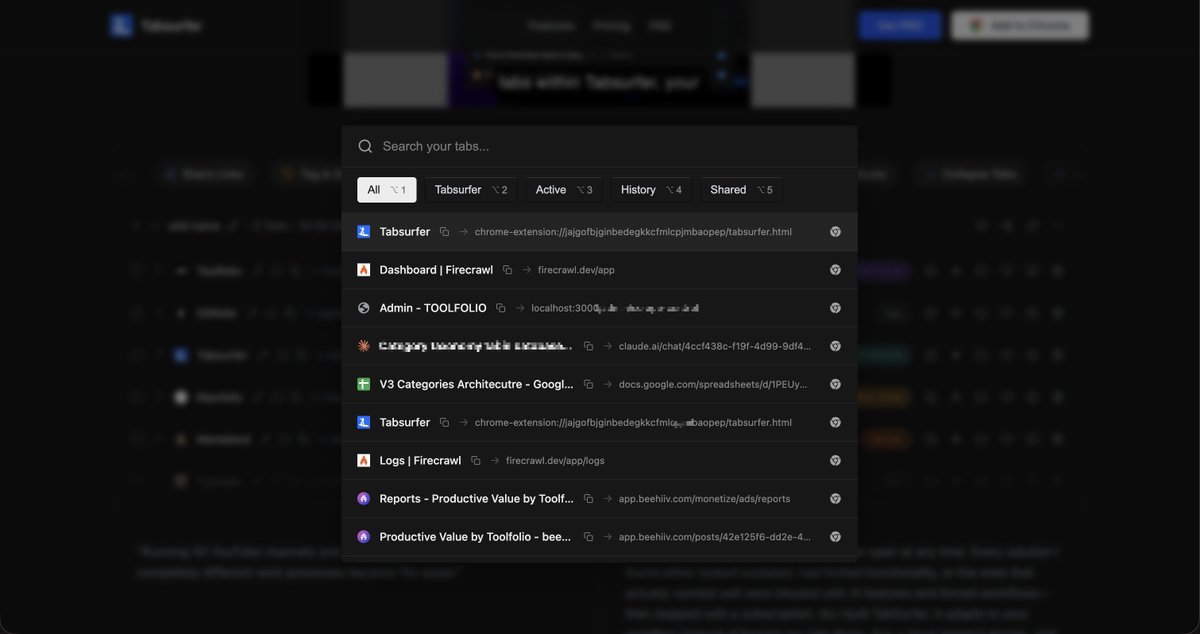The width and height of the screenshot is (1200, 634).
Task: Arrow icon before firecrawl.dev/app URL
Action: point(527,270)
